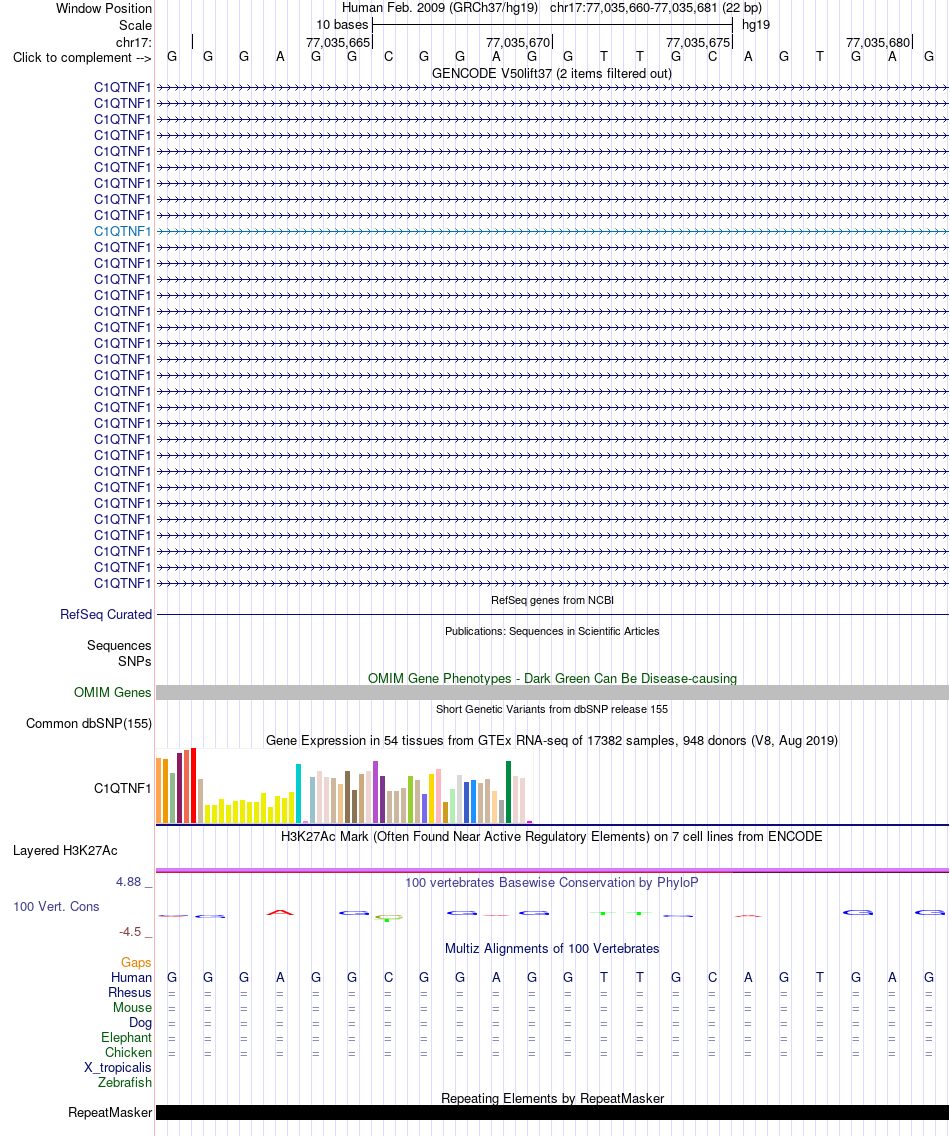Click the Gaps row label
Image resolution: width=950 pixels, height=1136 pixels.
[x=136, y=962]
